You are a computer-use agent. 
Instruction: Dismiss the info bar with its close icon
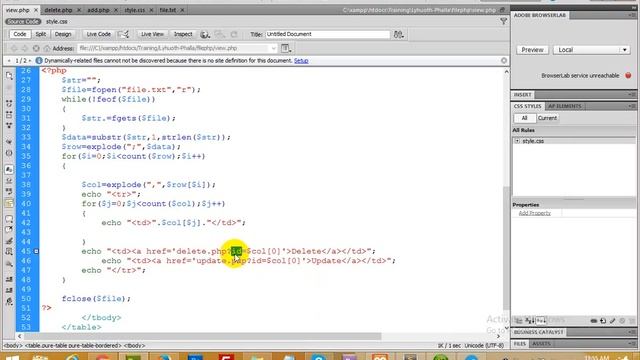[504, 60]
